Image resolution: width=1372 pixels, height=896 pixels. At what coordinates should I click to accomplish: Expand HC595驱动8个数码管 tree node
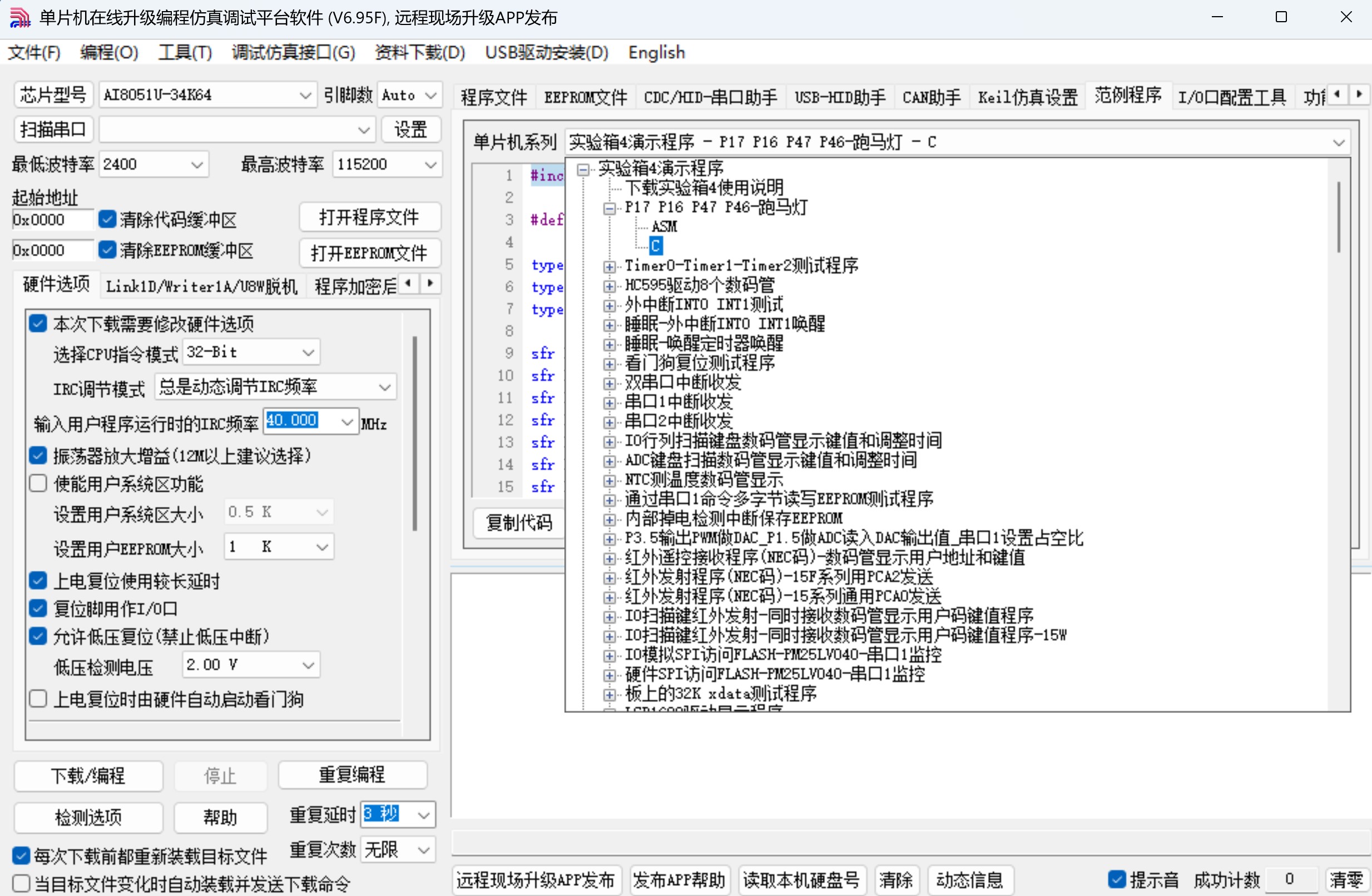609,286
